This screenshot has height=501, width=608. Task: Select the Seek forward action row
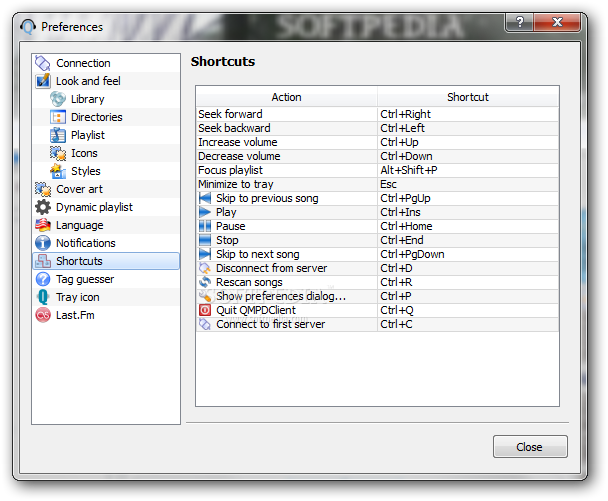(x=287, y=114)
